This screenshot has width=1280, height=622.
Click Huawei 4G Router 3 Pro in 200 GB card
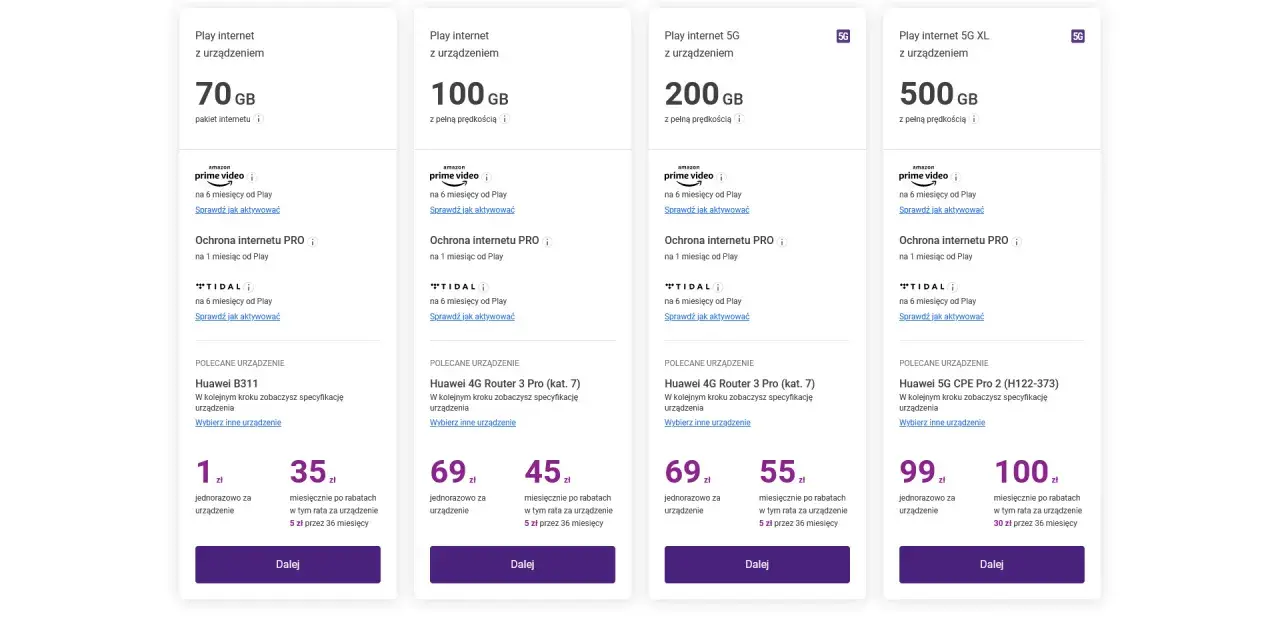tap(740, 383)
